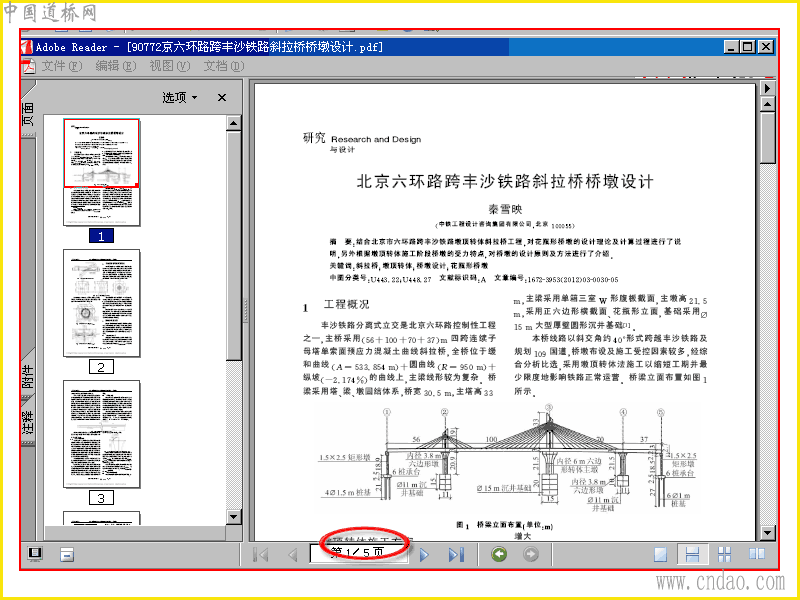This screenshot has height=600, width=800.
Task: Select the page 2 thumbnail
Action: click(x=101, y=303)
